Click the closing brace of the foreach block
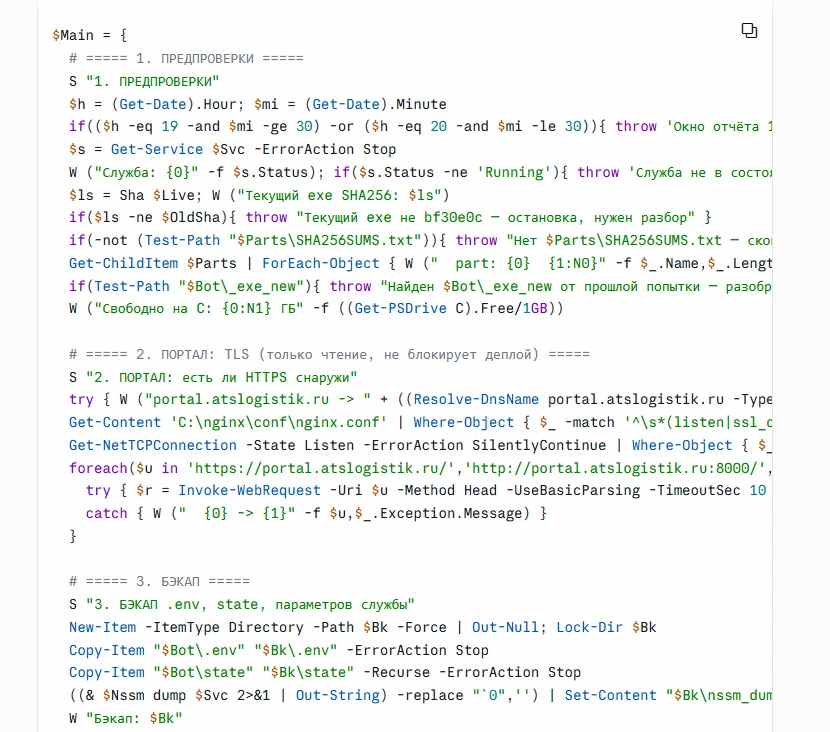Screen dimensions: 830x732 pyautogui.click(x=73, y=536)
